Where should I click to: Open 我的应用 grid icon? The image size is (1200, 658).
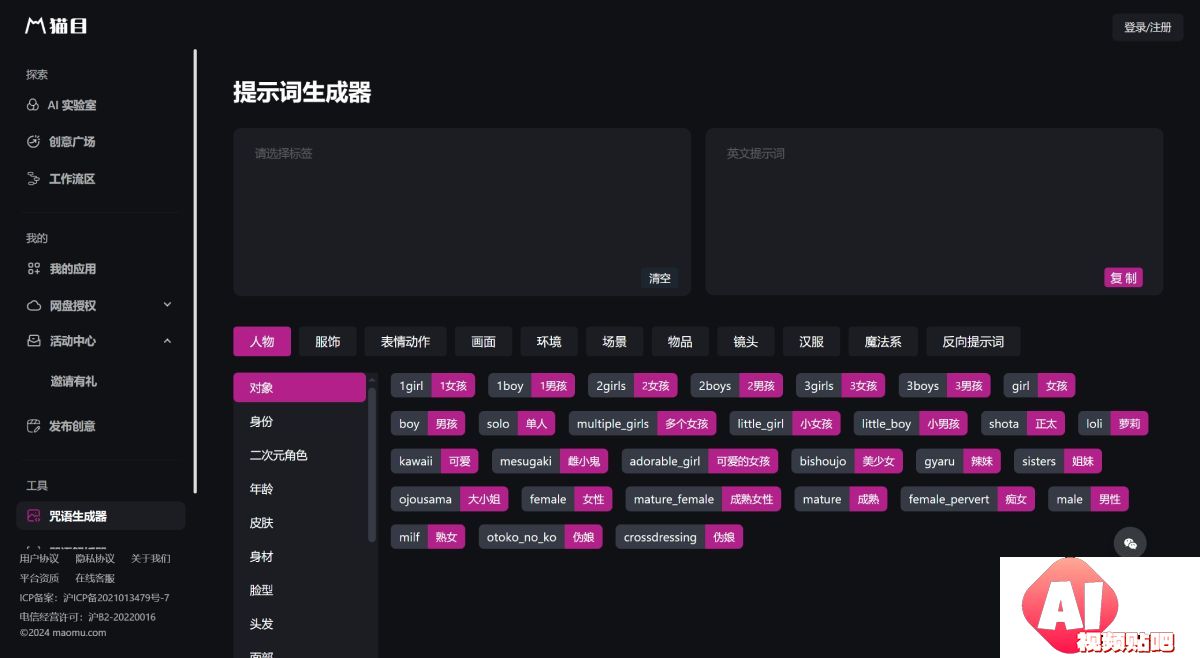pos(33,269)
